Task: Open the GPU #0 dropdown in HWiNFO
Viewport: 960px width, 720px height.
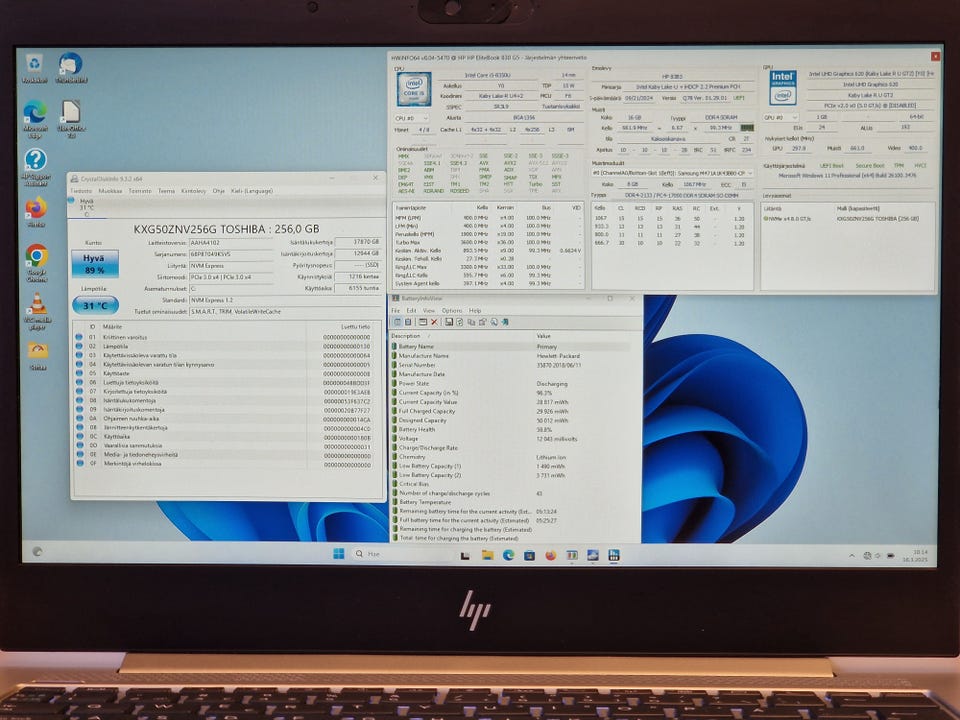Action: (x=781, y=117)
